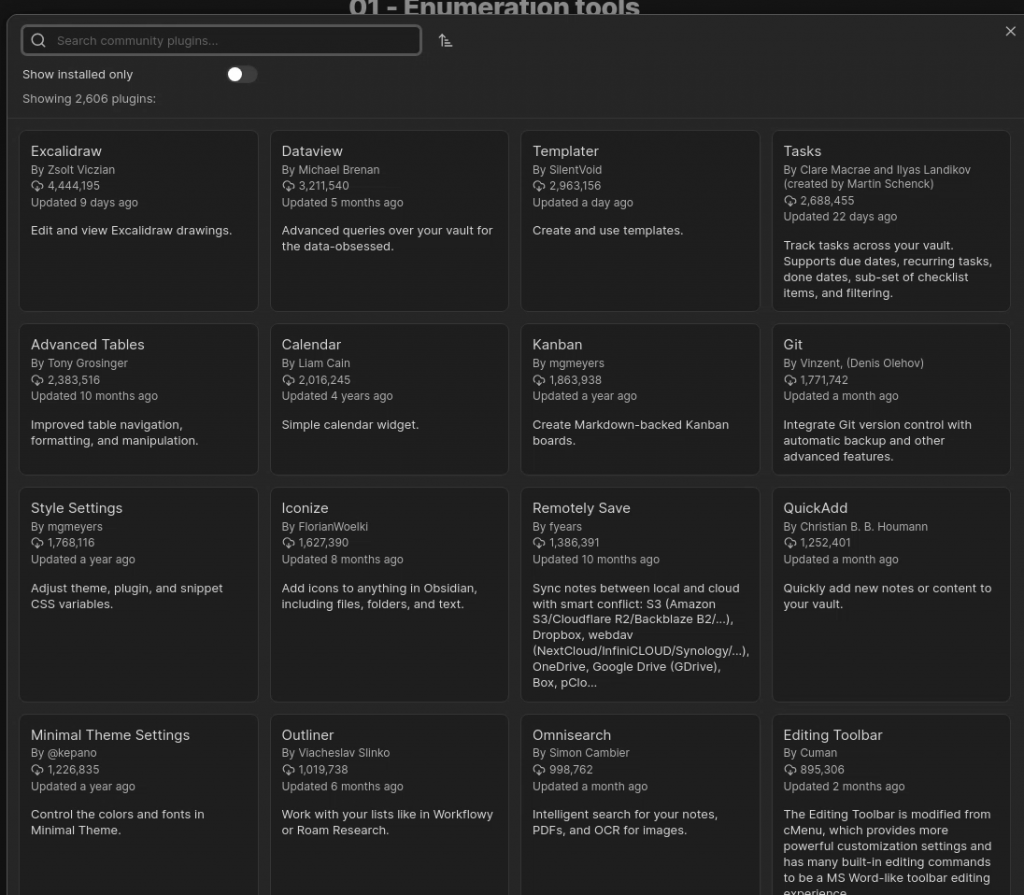1024x895 pixels.
Task: Click the author line "By Viacheslav Slinko"
Action: point(336,753)
